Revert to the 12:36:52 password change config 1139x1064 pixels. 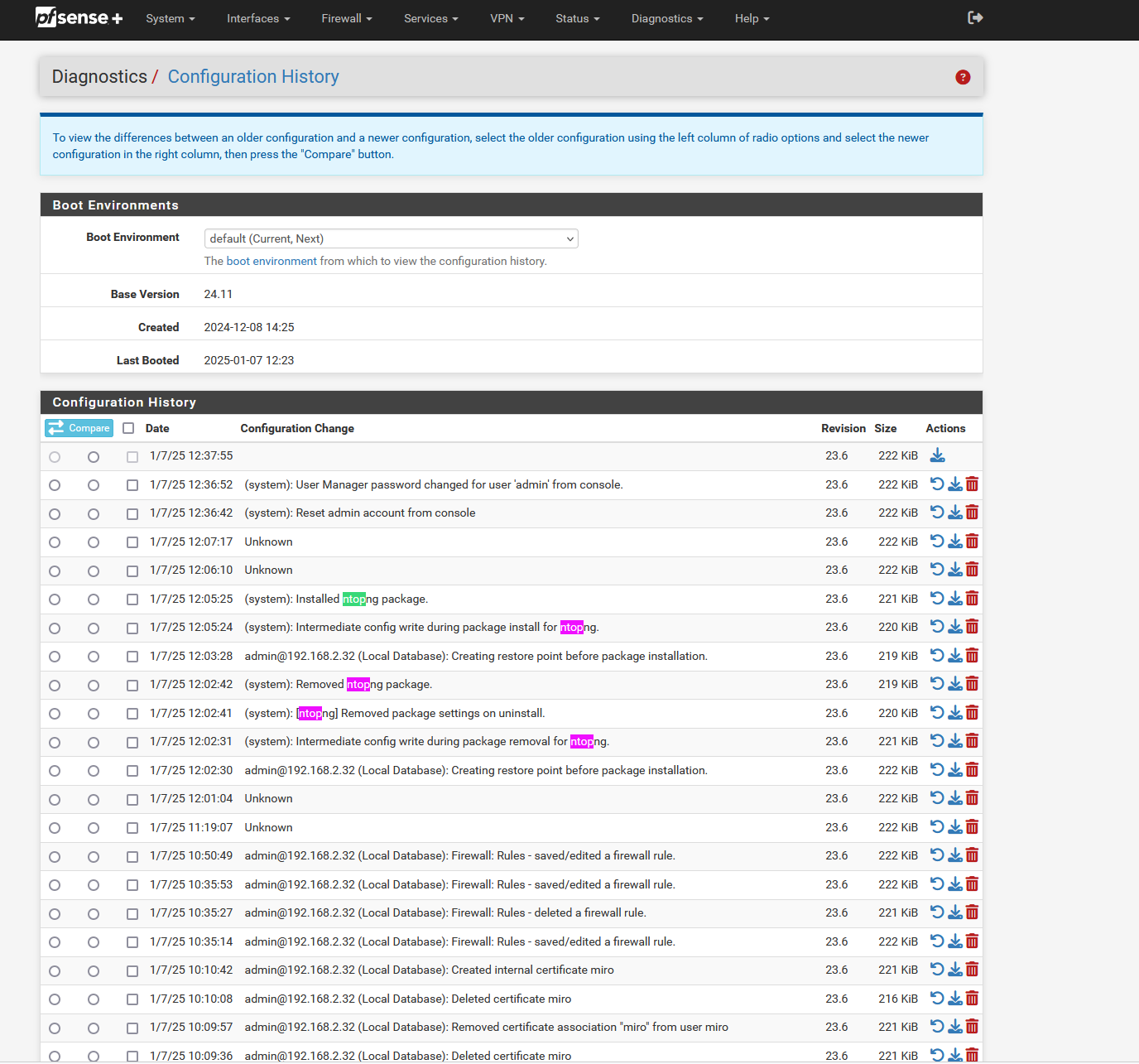pyautogui.click(x=937, y=484)
